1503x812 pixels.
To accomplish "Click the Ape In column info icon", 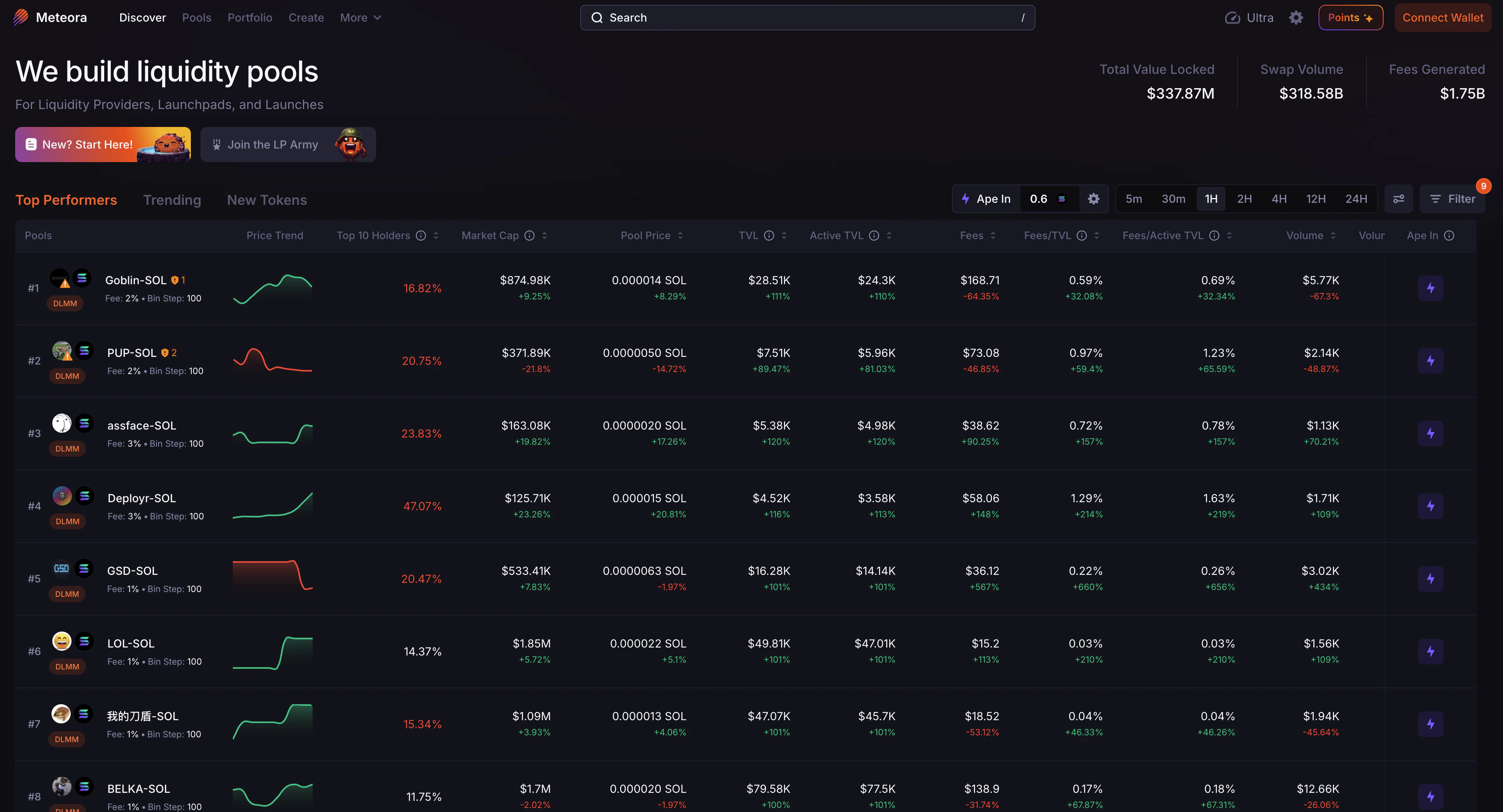I will pyautogui.click(x=1449, y=236).
